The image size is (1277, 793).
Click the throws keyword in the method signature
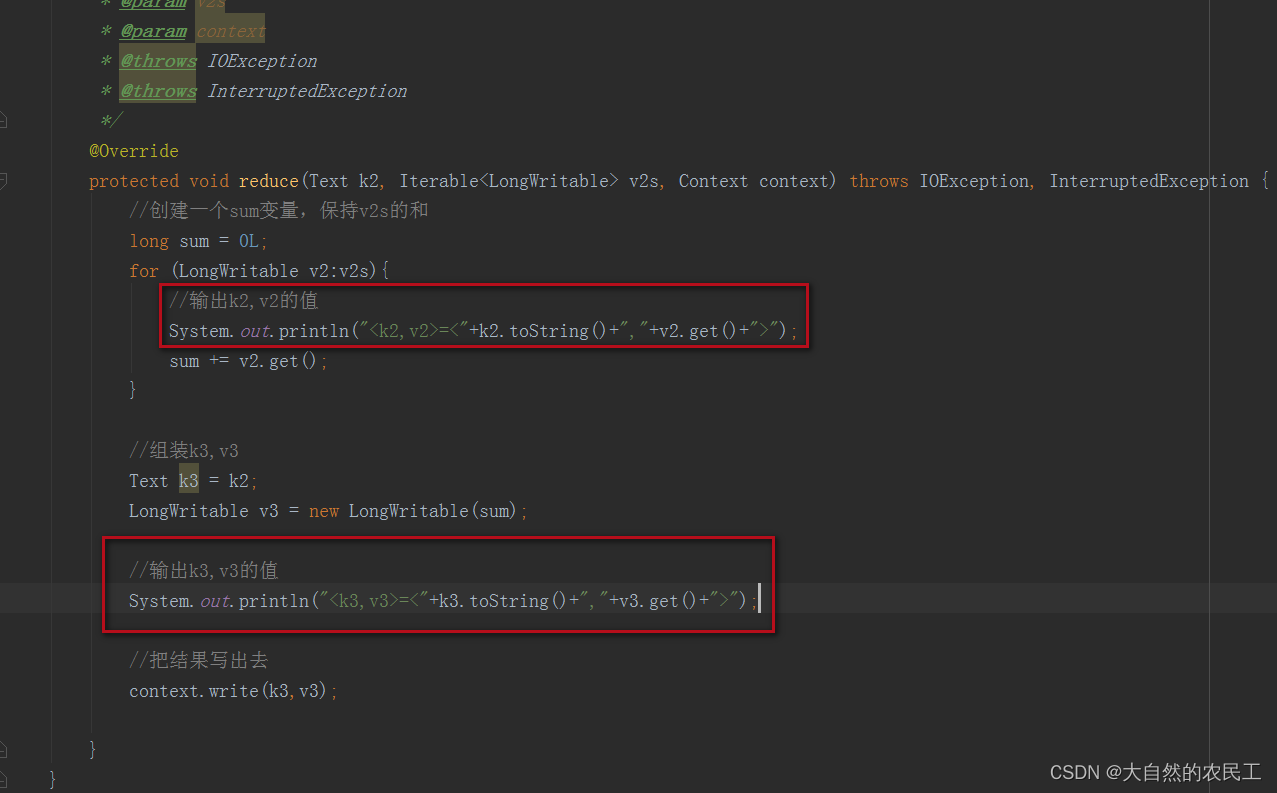(879, 181)
